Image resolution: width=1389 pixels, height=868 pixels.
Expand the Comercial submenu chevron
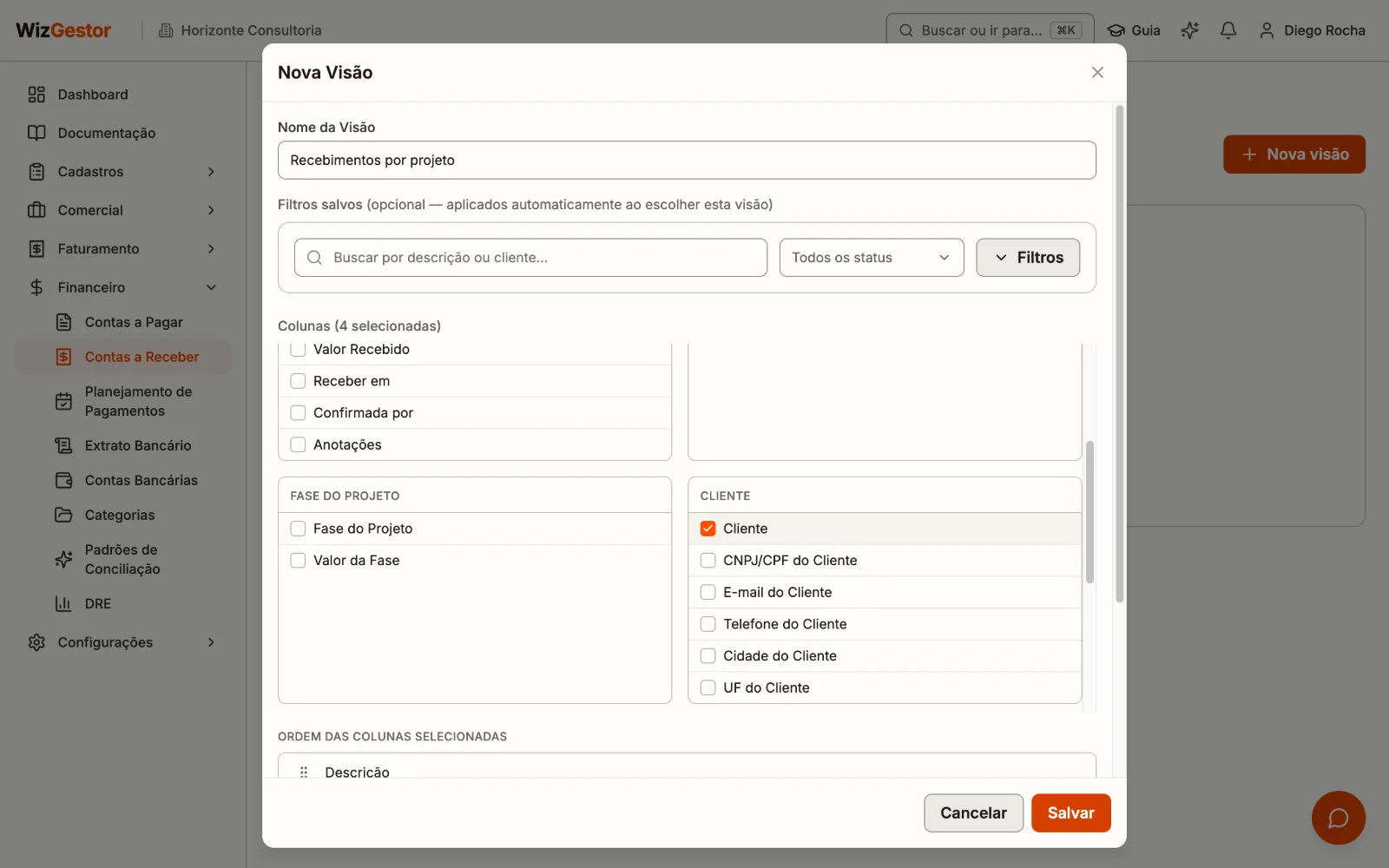pyautogui.click(x=211, y=210)
